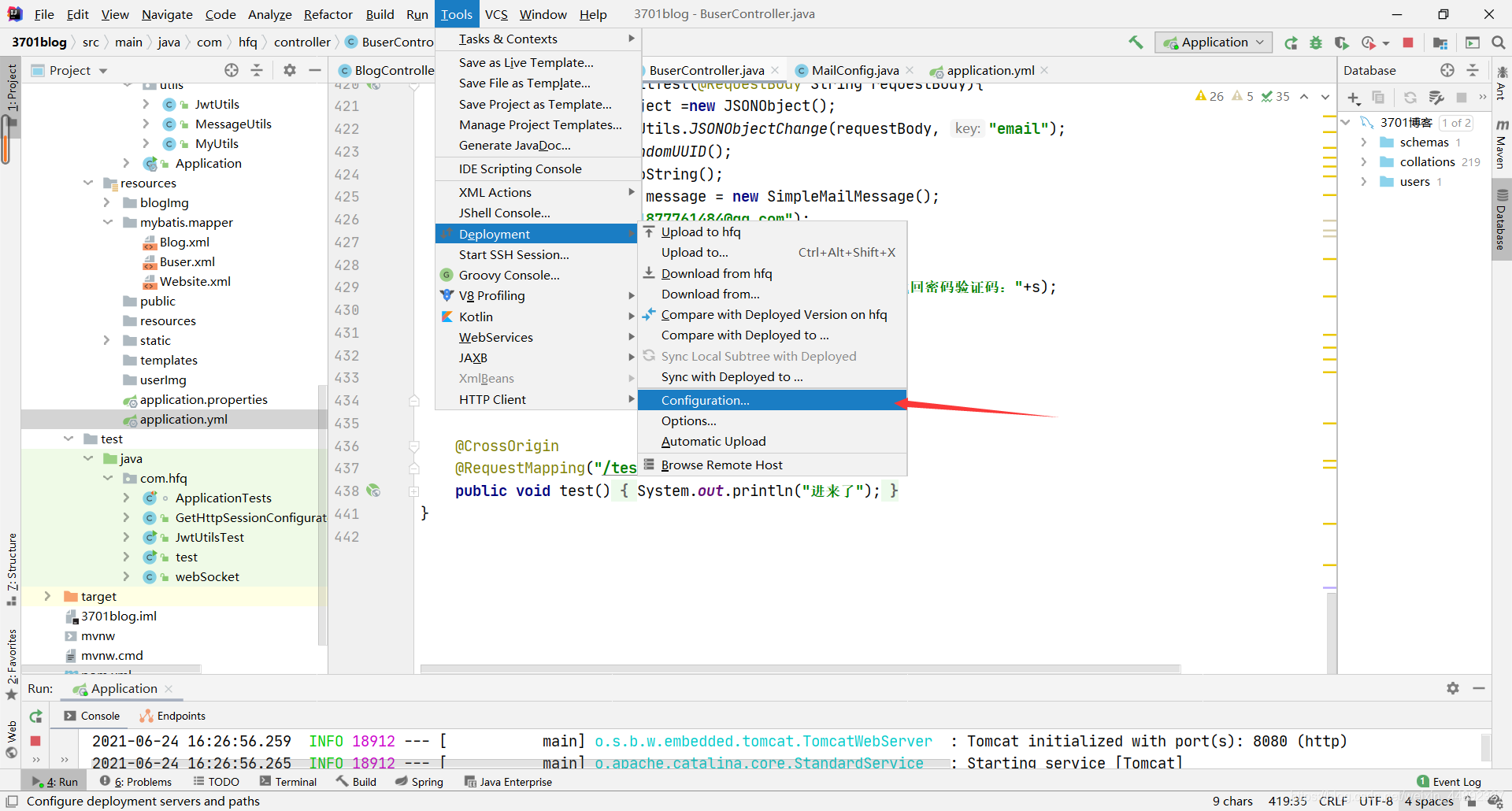Collapse the test folder

pyautogui.click(x=68, y=439)
